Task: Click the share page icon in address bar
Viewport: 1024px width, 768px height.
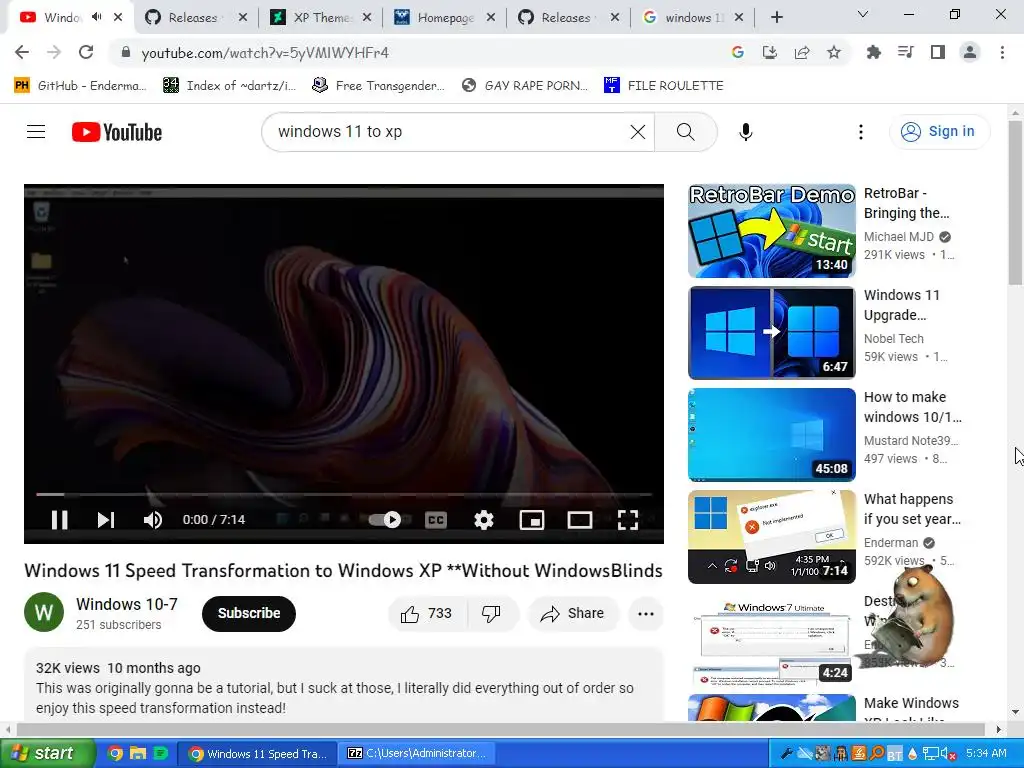Action: (802, 52)
